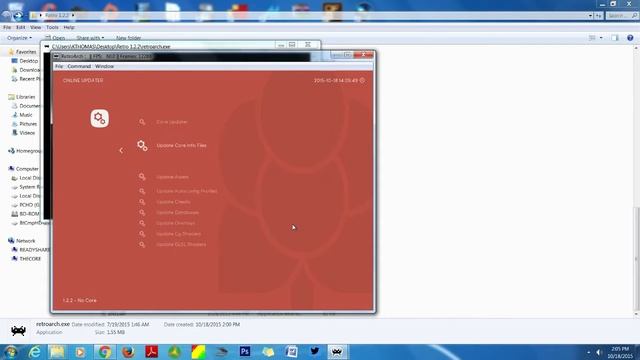Select the Core Updater entry
Screen dimensions: 640x360
click(x=172, y=122)
